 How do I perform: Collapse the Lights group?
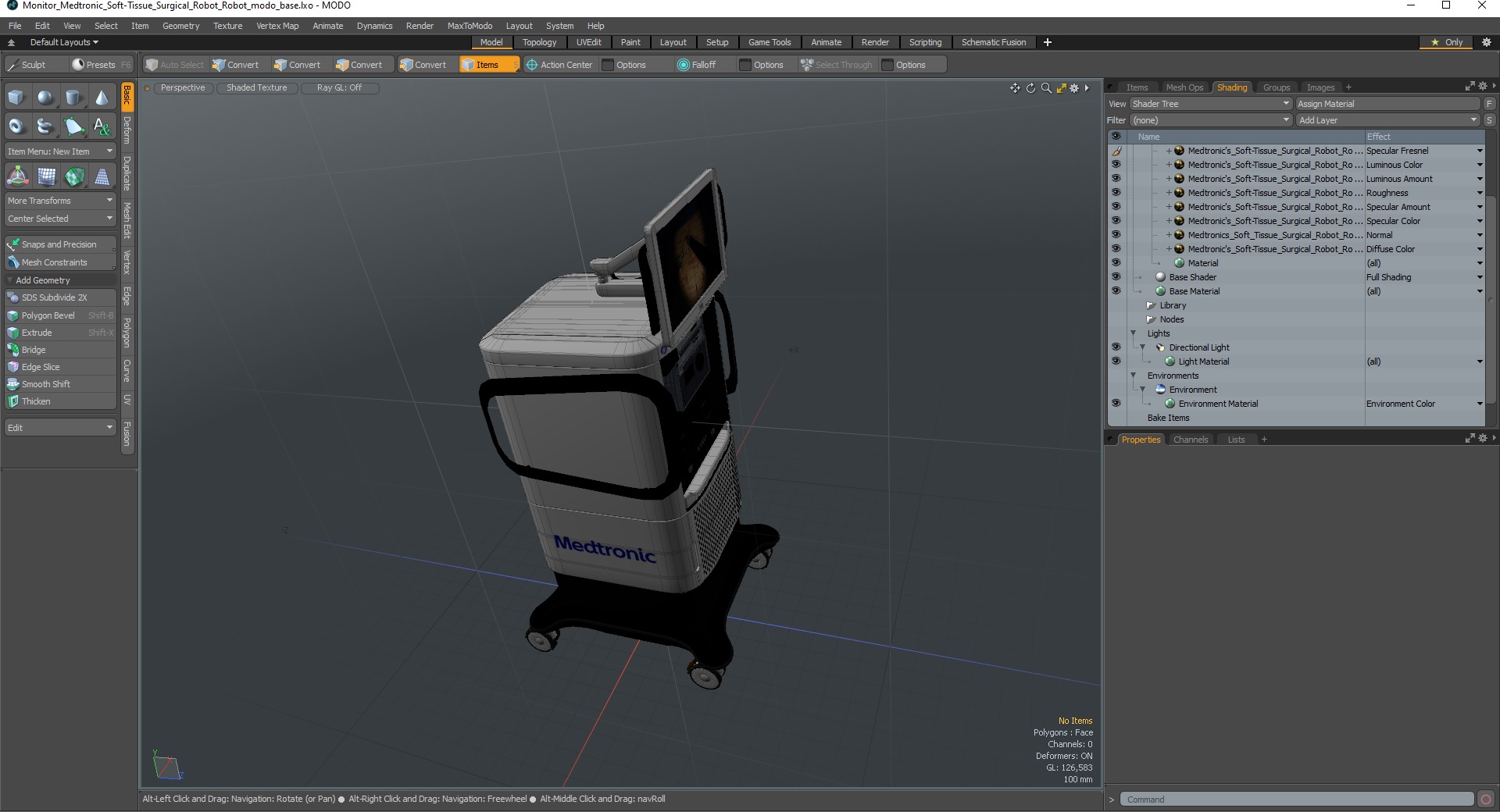(x=1134, y=333)
